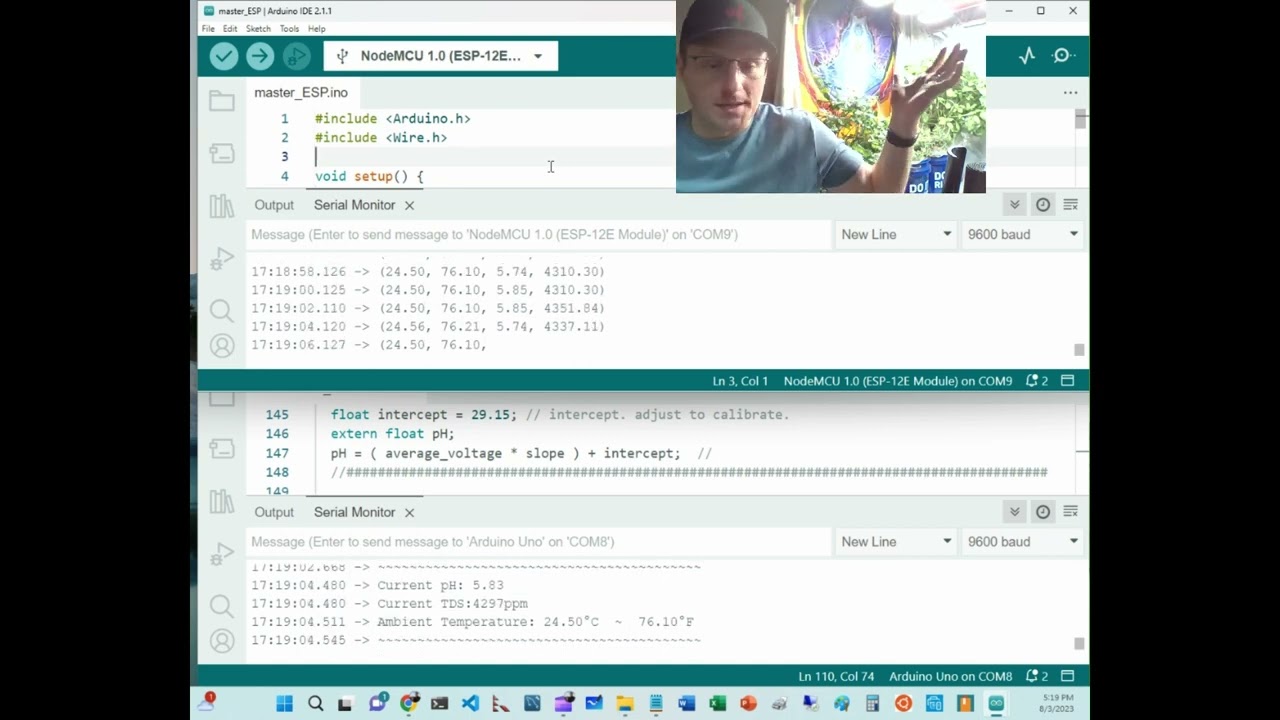Open the Arduino IDE icon on the taskbar
Viewport: 1280px width, 720px height.
pos(996,704)
